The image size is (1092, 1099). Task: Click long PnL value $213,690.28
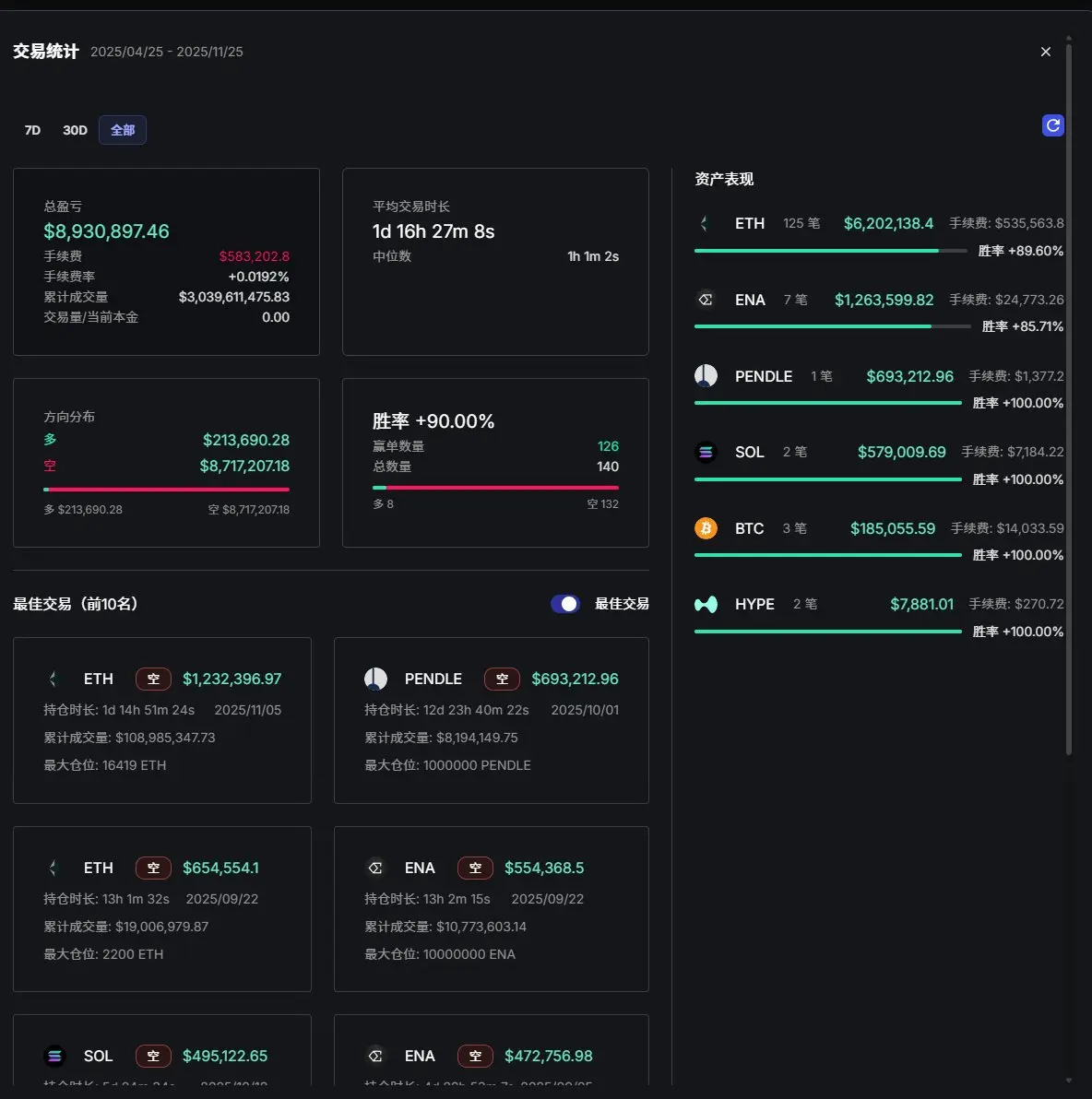246,440
